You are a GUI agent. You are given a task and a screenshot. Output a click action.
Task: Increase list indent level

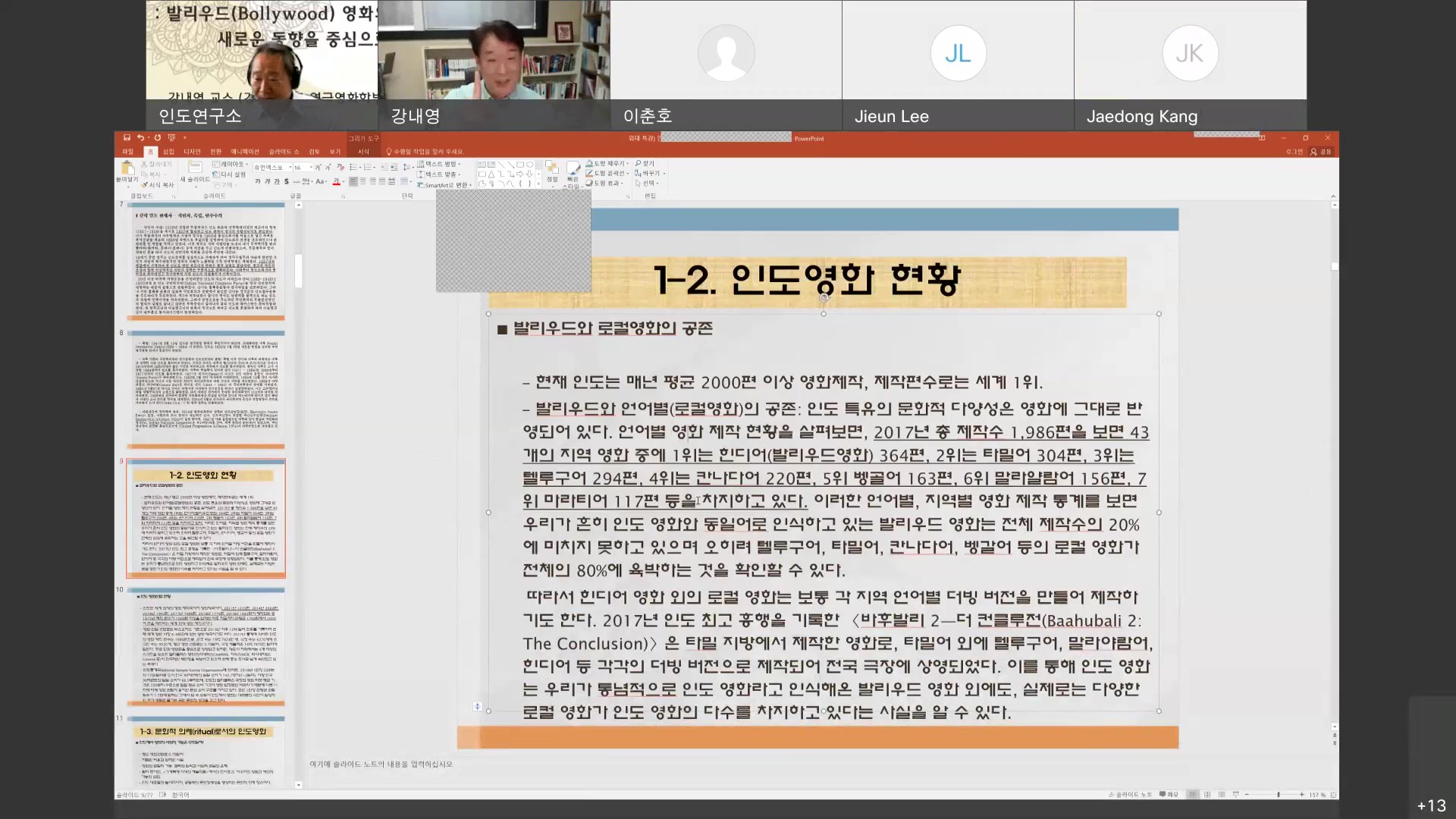394,167
